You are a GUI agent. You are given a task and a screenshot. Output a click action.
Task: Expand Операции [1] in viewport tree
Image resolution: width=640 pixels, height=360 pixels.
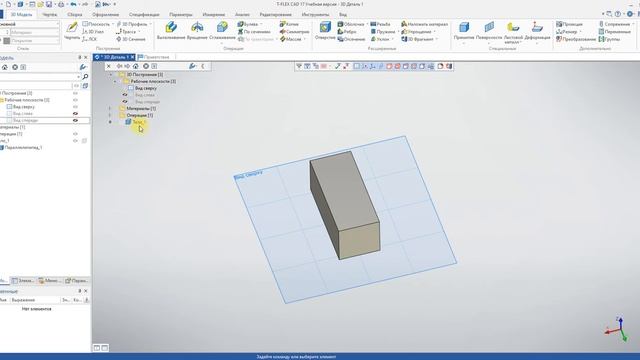(x=110, y=115)
